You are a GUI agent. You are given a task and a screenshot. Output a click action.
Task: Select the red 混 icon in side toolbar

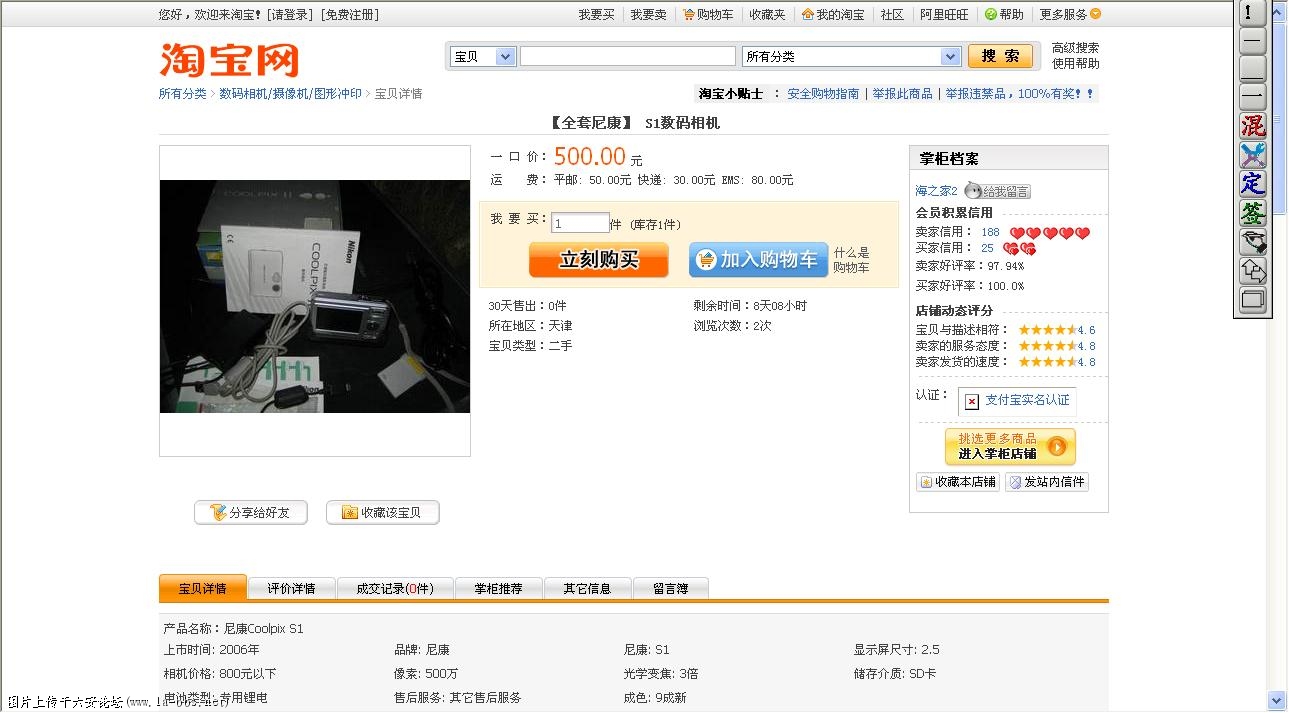coord(1251,126)
